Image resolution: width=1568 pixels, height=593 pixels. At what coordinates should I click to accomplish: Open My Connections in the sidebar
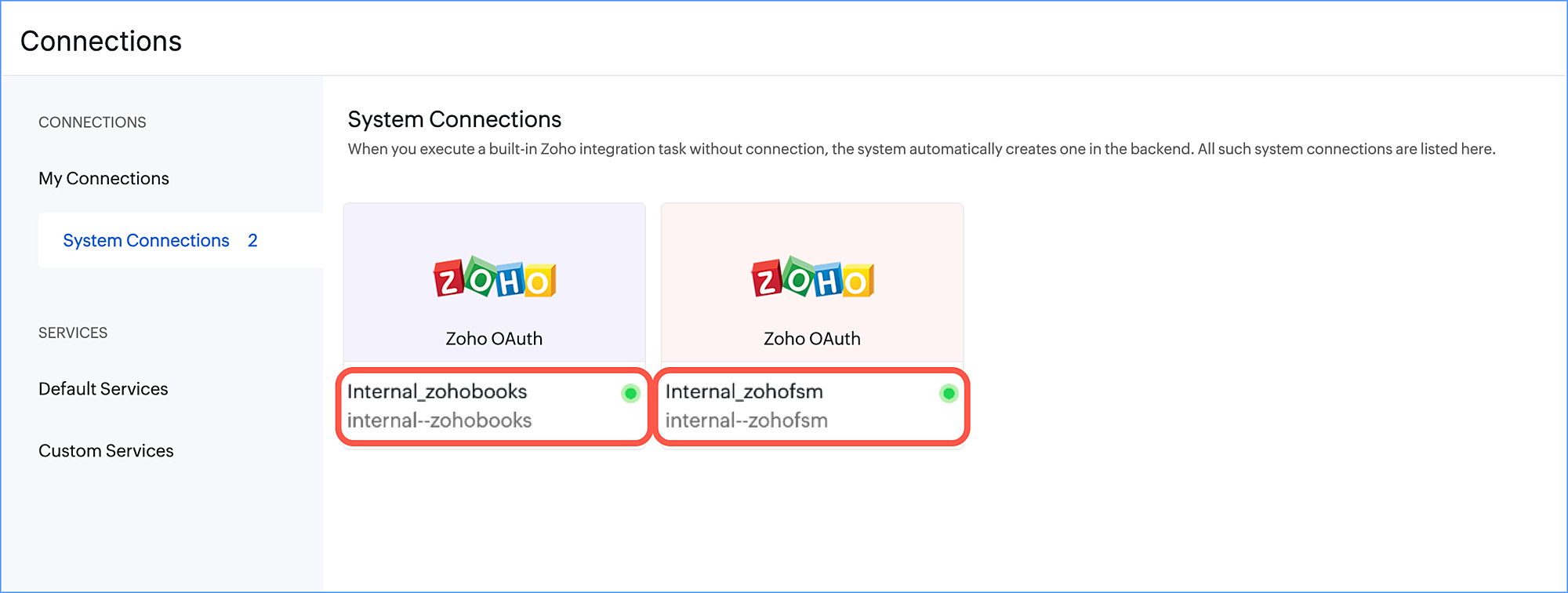coord(103,179)
